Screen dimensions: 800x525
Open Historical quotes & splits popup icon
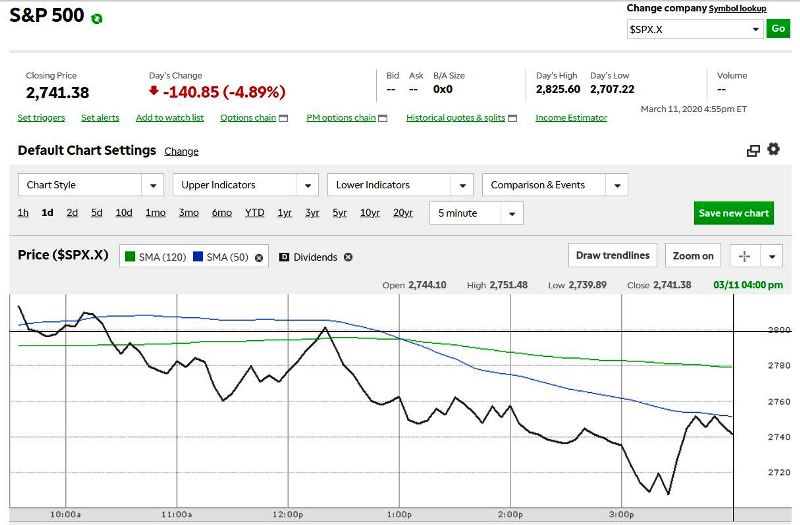click(513, 118)
